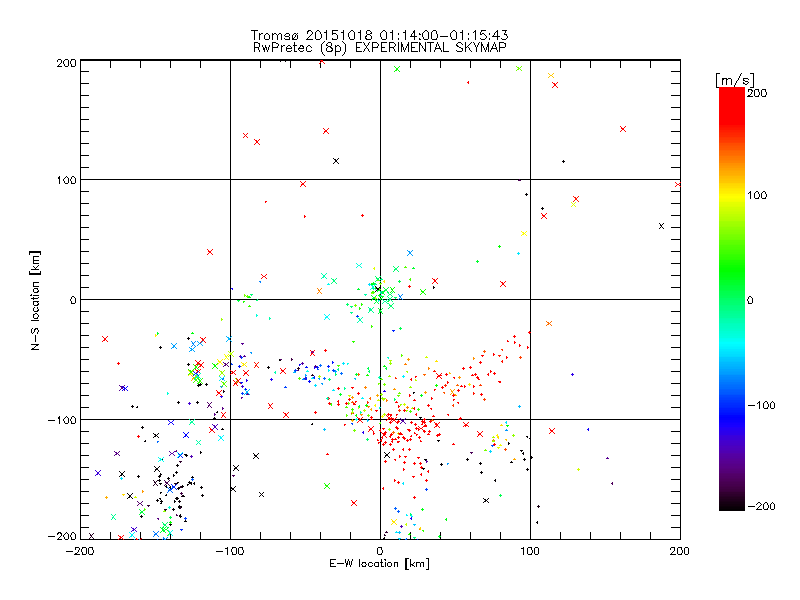Click the y-axis '200' tick label
Screen dimensions: 800x600
(66, 63)
